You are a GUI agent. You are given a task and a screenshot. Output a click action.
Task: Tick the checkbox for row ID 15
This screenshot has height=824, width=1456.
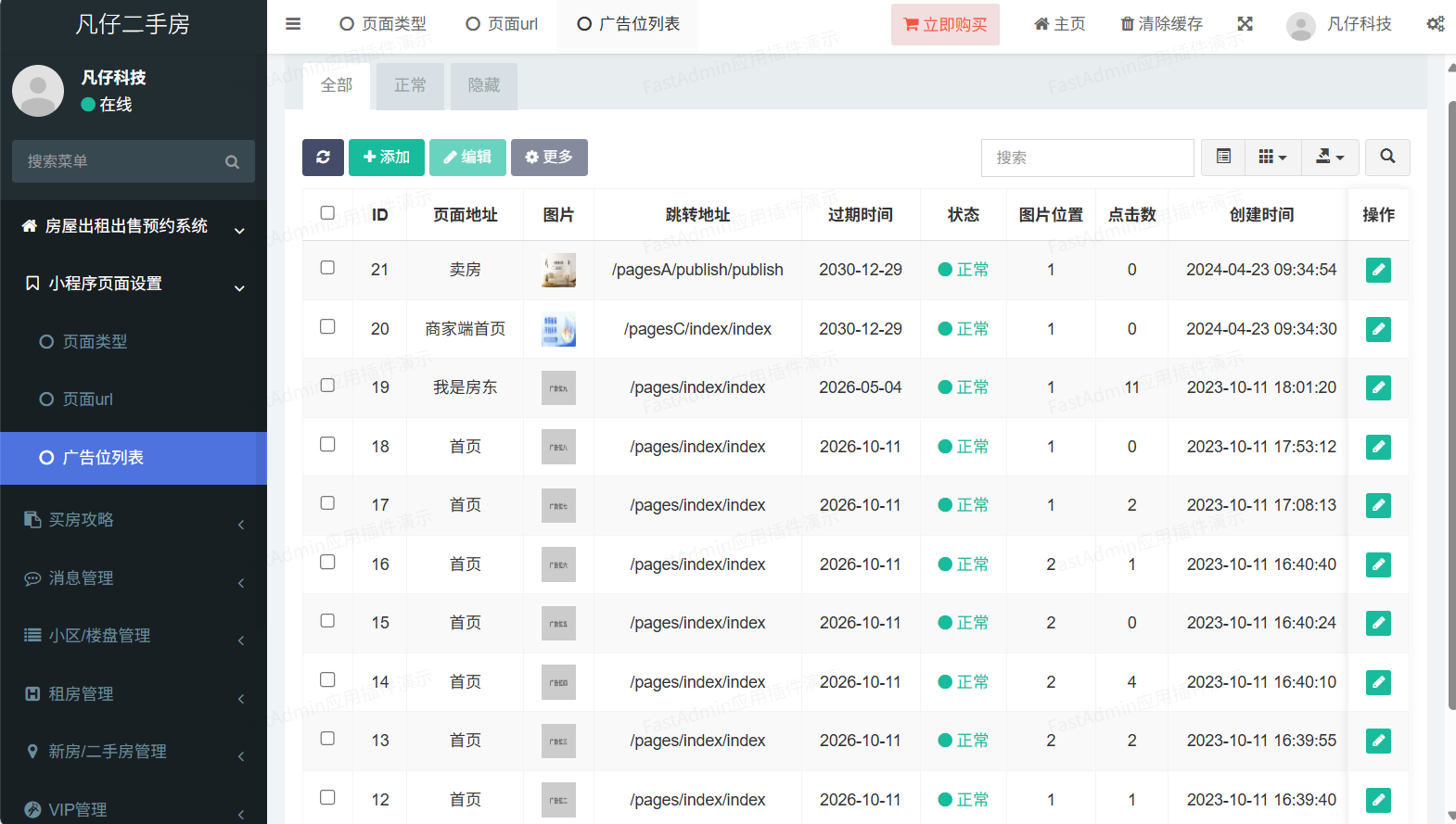point(327,621)
